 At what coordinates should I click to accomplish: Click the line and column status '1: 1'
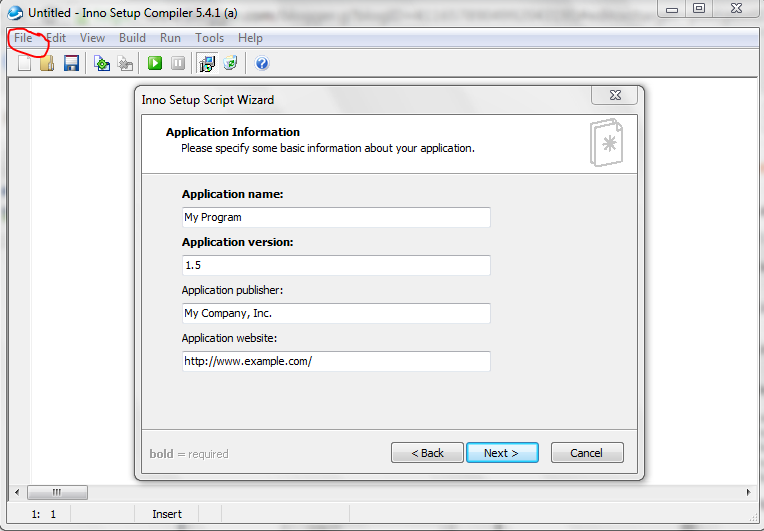coord(43,514)
